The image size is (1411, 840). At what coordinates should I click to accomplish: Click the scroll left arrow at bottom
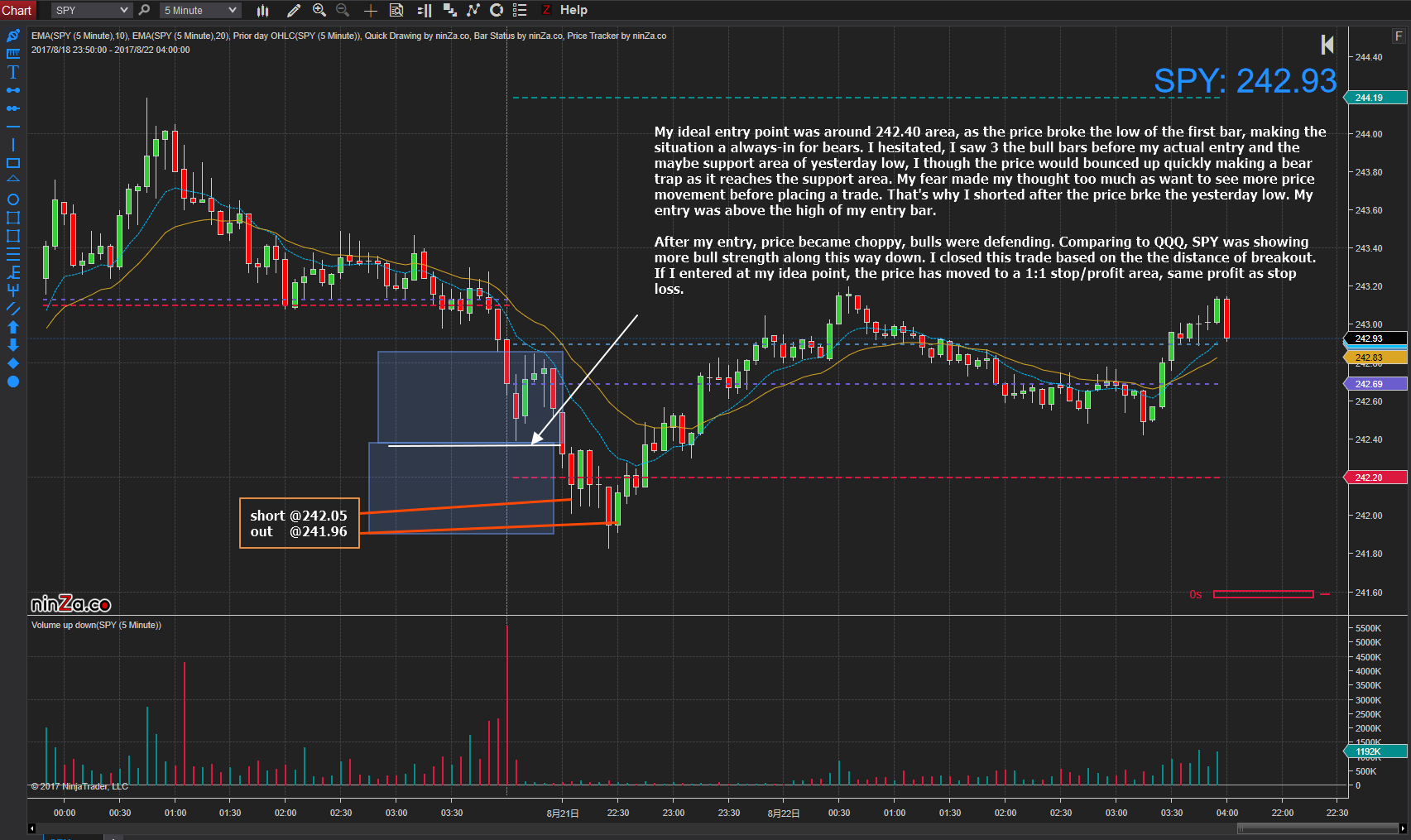[31, 828]
